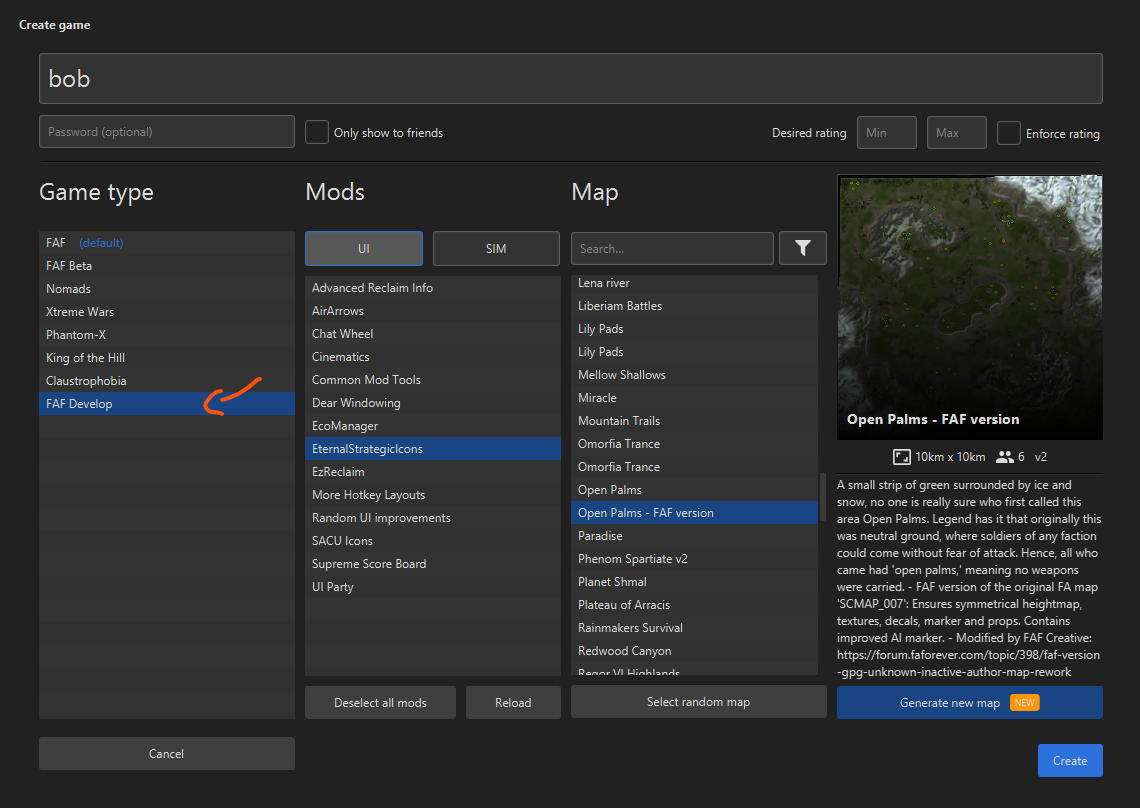Viewport: 1140px width, 808px height.
Task: Switch to the SIM mods tab
Action: click(496, 249)
